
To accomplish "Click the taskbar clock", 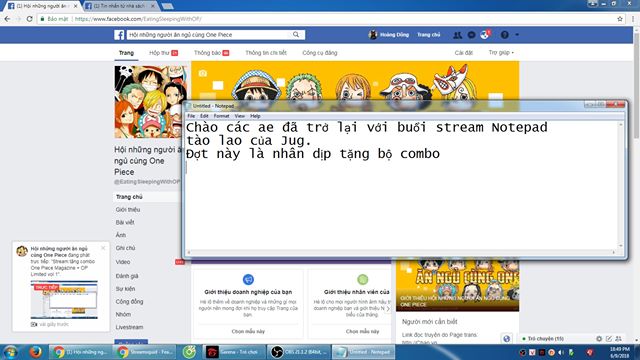I will coord(619,352).
